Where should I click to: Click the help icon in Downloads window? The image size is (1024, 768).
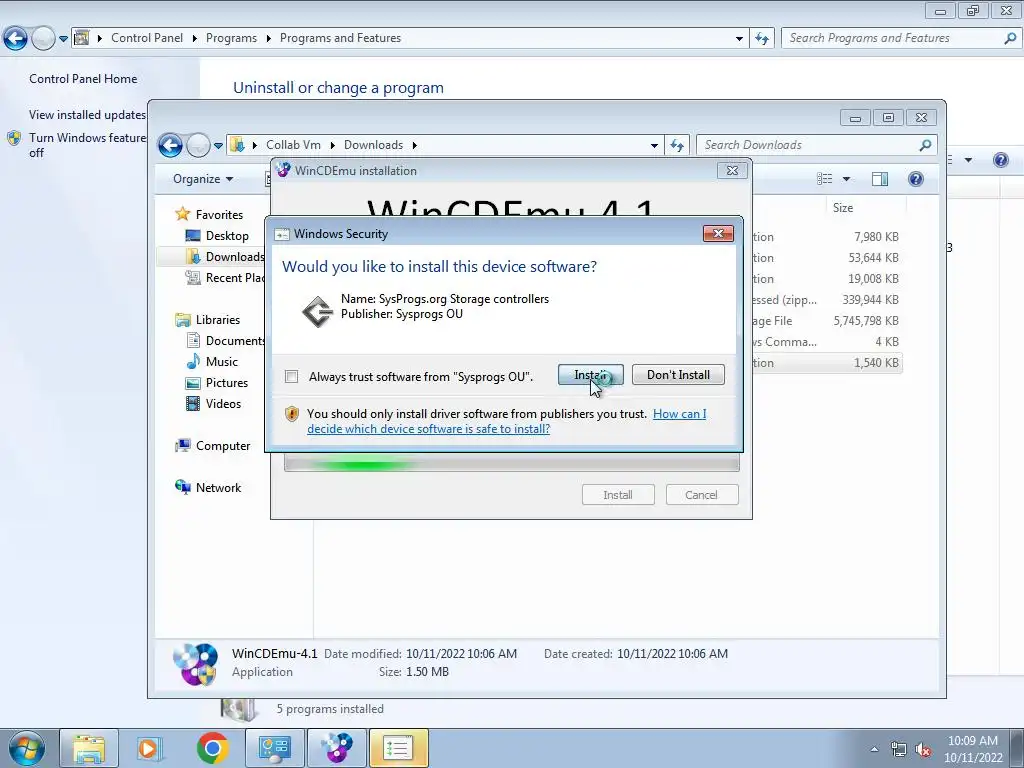coord(916,179)
